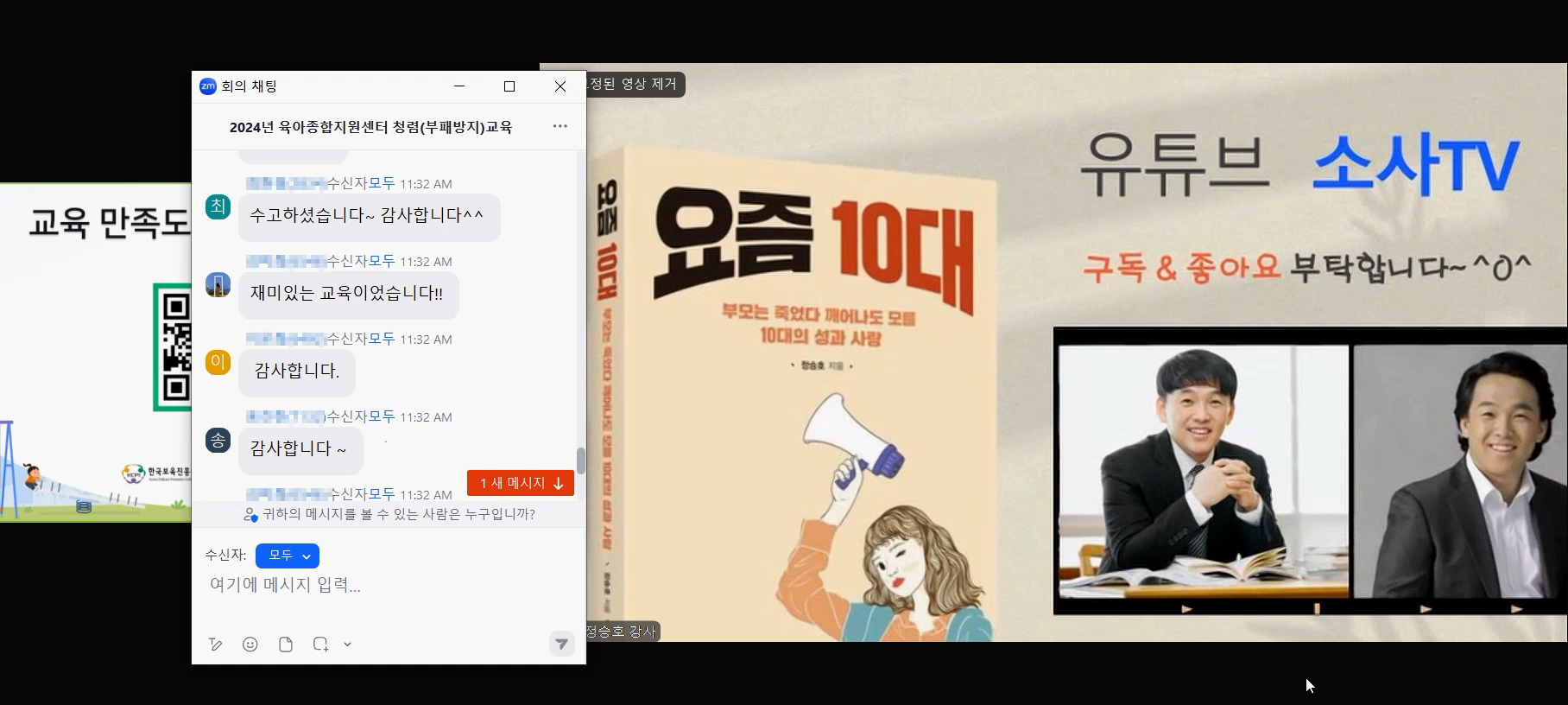Open the recipient '모두' dropdown

pos(288,556)
